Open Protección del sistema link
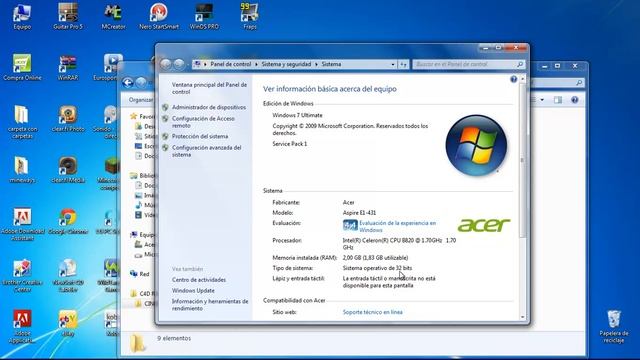 pos(200,136)
